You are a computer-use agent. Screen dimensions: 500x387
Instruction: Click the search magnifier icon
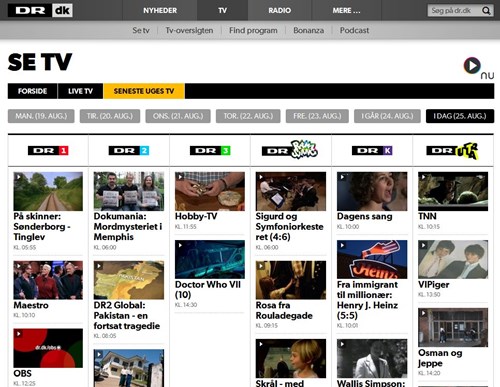click(486, 11)
